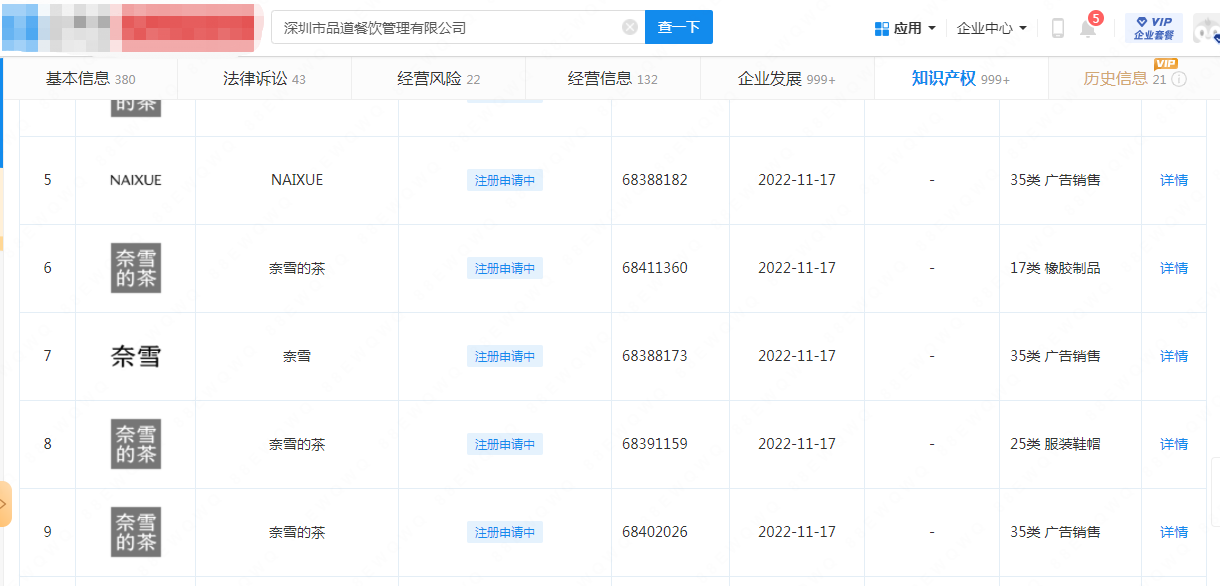Viewport: 1220px width, 586px height.
Task: Open the VIP 企业套餐 badge
Action: click(1153, 28)
